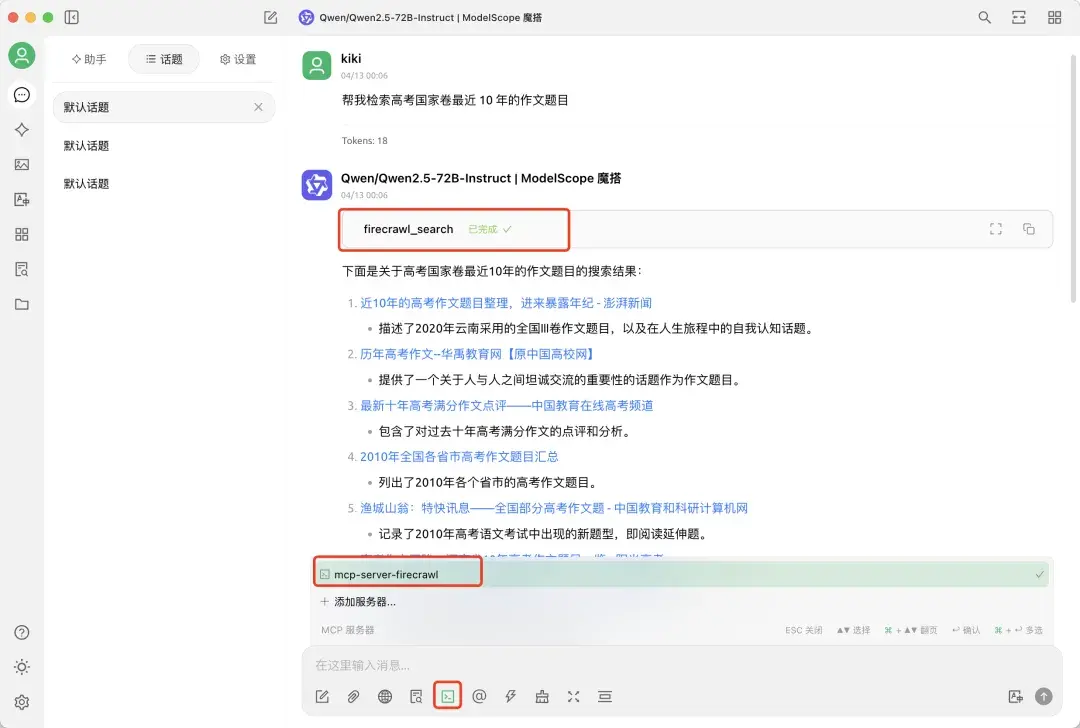This screenshot has height=728, width=1080.
Task: Click the user message text 帮我检索高考国家卷
Action: coord(455,101)
